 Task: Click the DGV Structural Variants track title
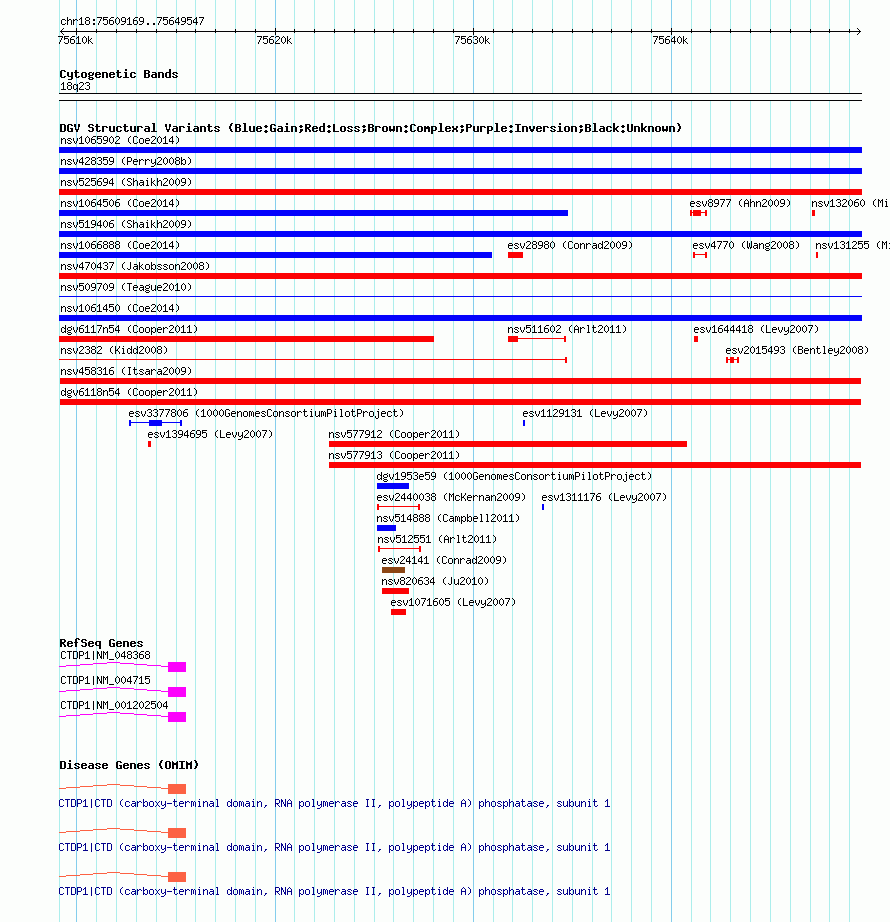pos(370,128)
